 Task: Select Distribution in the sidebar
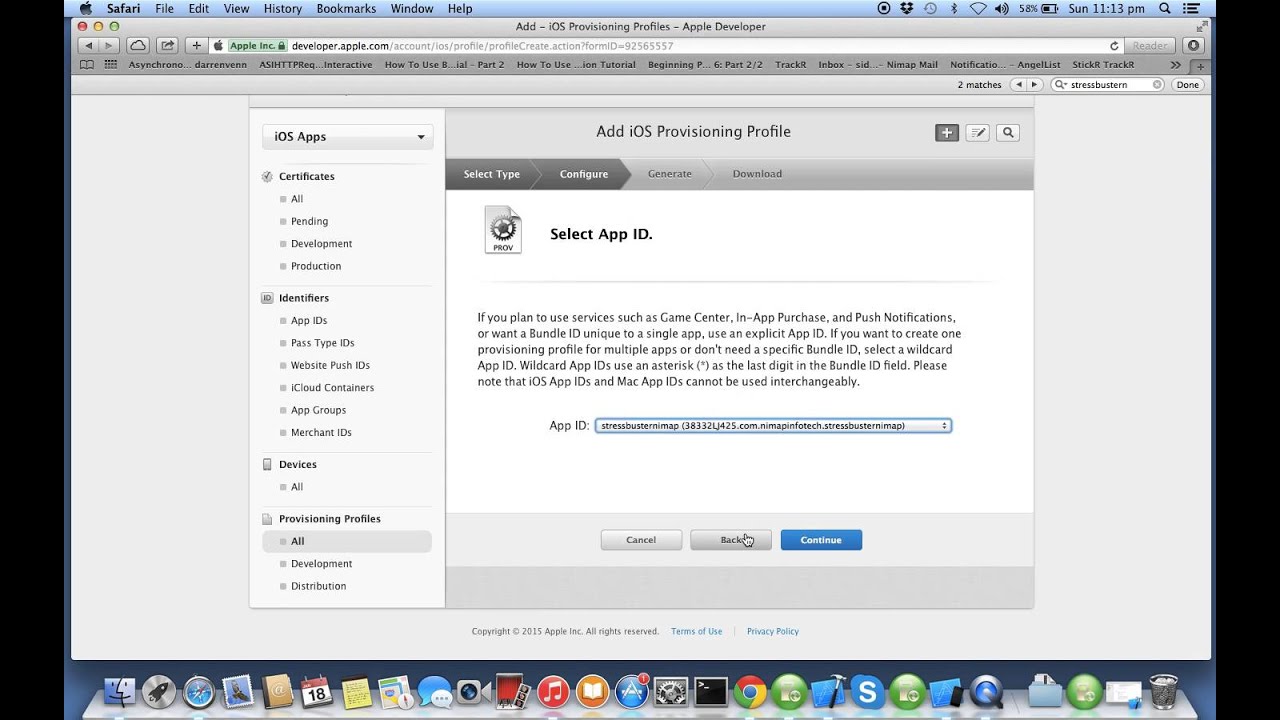318,586
